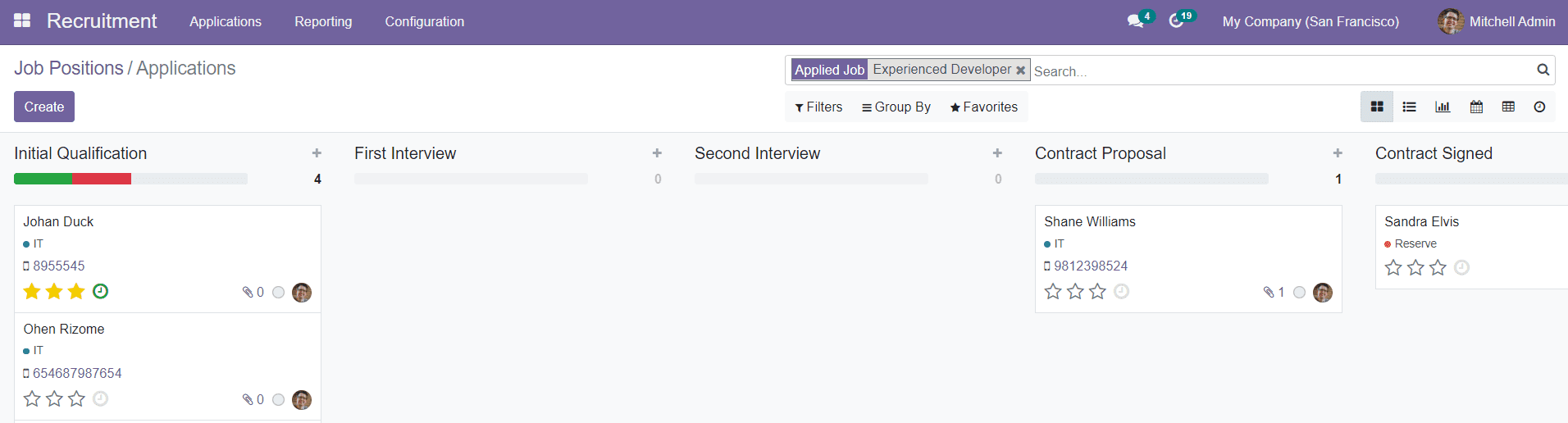
Task: Click Mitchell Admin avatar in the top bar
Action: [x=1450, y=21]
